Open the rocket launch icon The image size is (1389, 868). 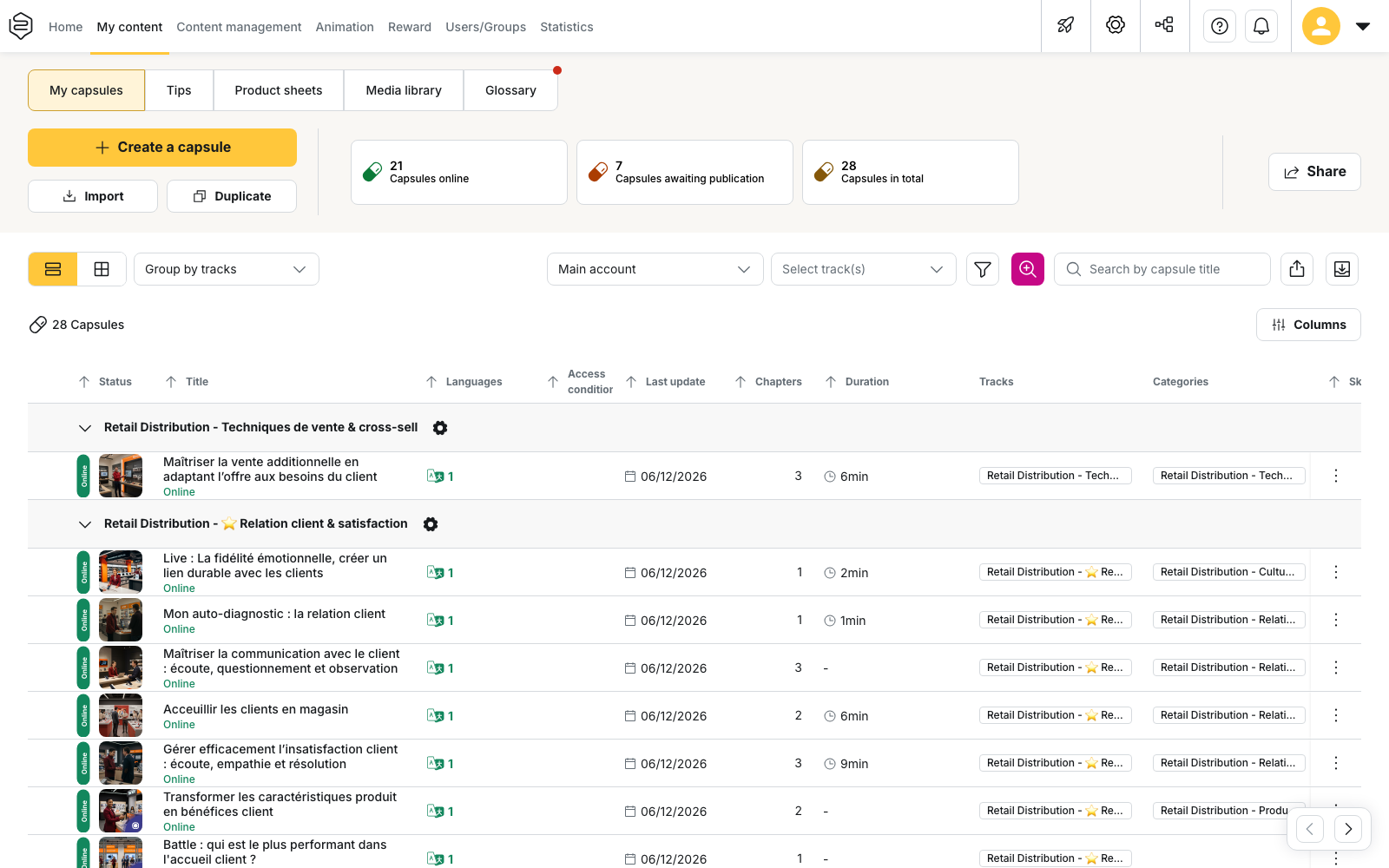pos(1066,25)
